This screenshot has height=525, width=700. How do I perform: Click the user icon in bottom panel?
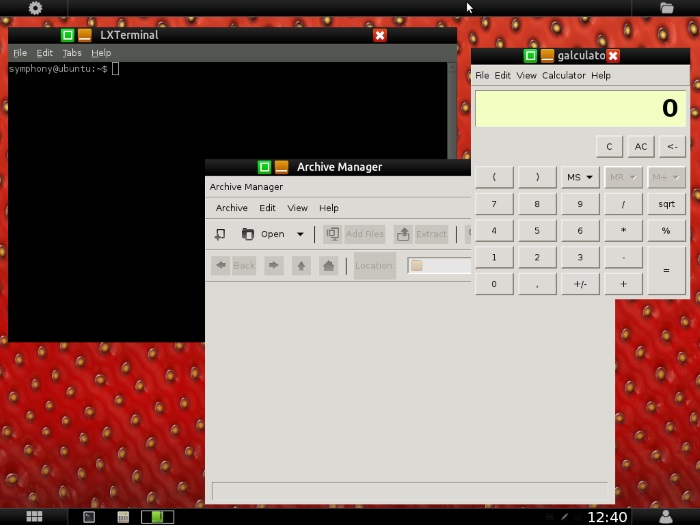point(666,517)
